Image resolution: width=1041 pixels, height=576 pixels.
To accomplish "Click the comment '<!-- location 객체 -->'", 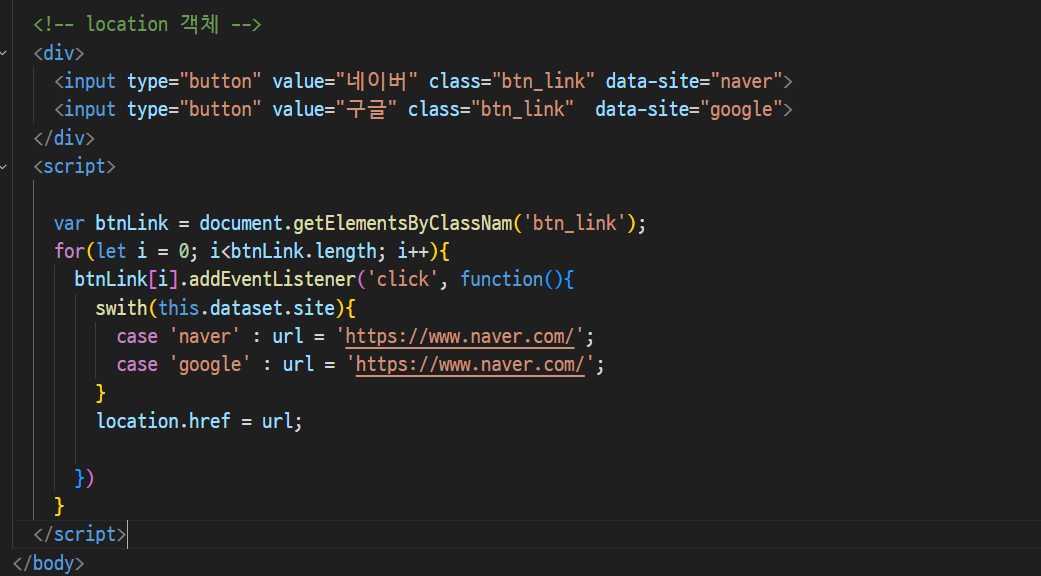I will [x=147, y=25].
